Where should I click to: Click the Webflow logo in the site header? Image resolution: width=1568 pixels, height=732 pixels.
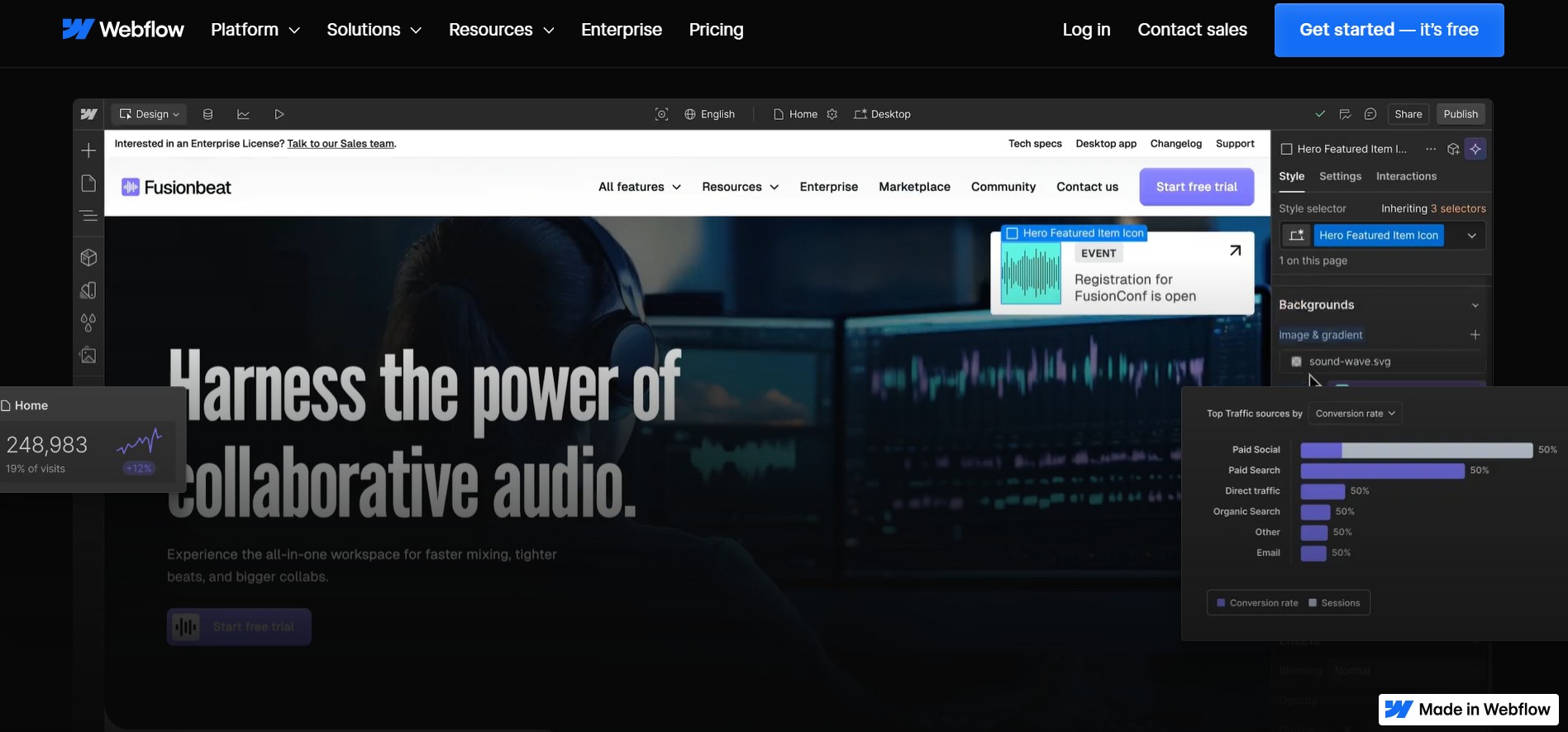[123, 29]
